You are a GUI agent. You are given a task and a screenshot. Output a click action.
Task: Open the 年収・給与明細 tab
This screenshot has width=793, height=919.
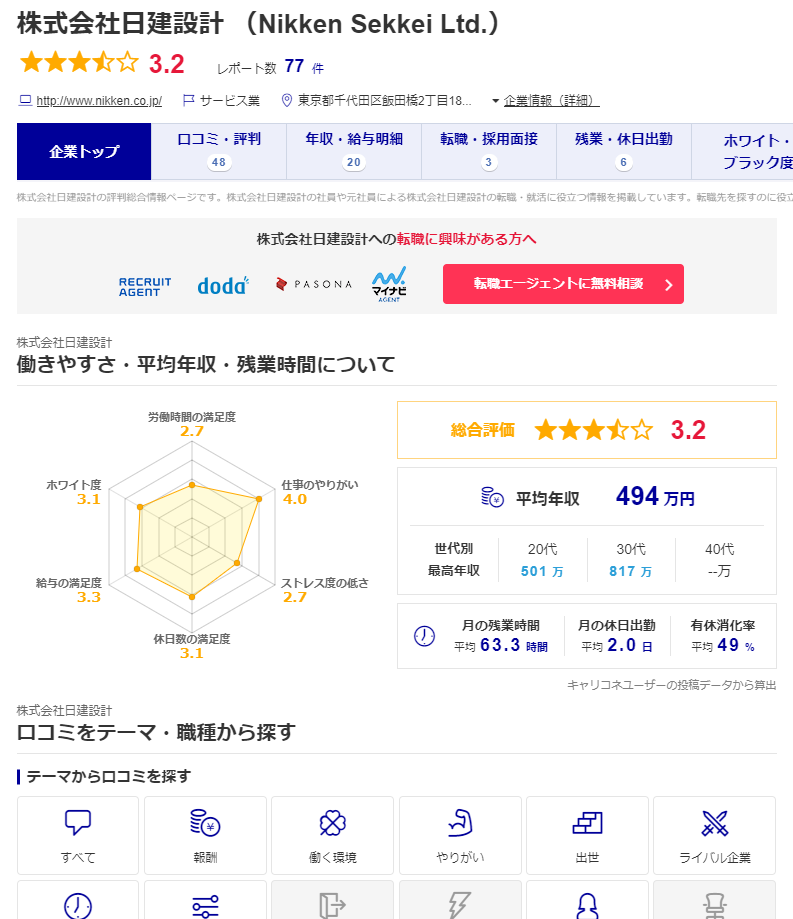point(354,151)
